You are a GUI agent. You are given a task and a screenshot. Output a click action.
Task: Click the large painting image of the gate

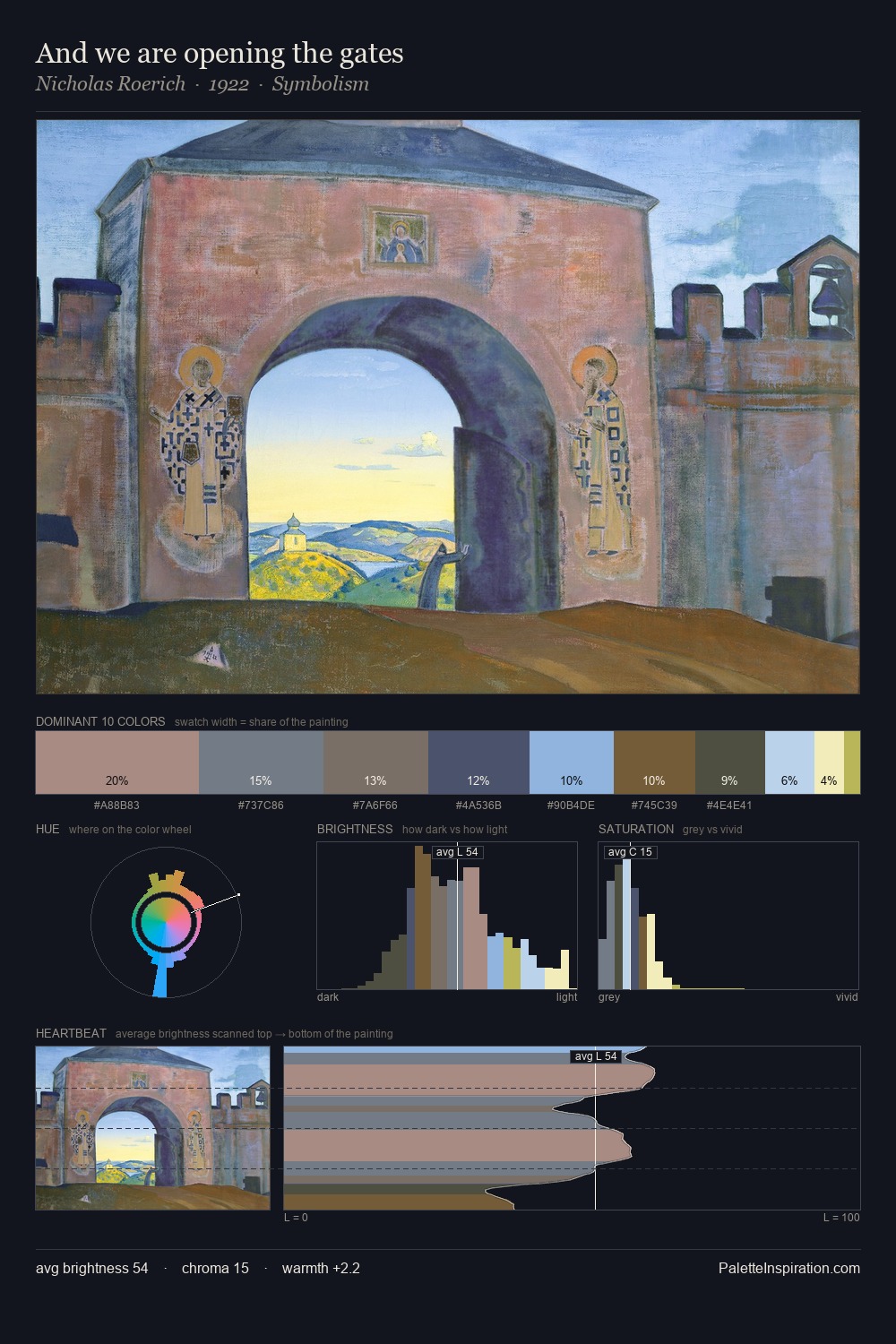click(x=448, y=407)
